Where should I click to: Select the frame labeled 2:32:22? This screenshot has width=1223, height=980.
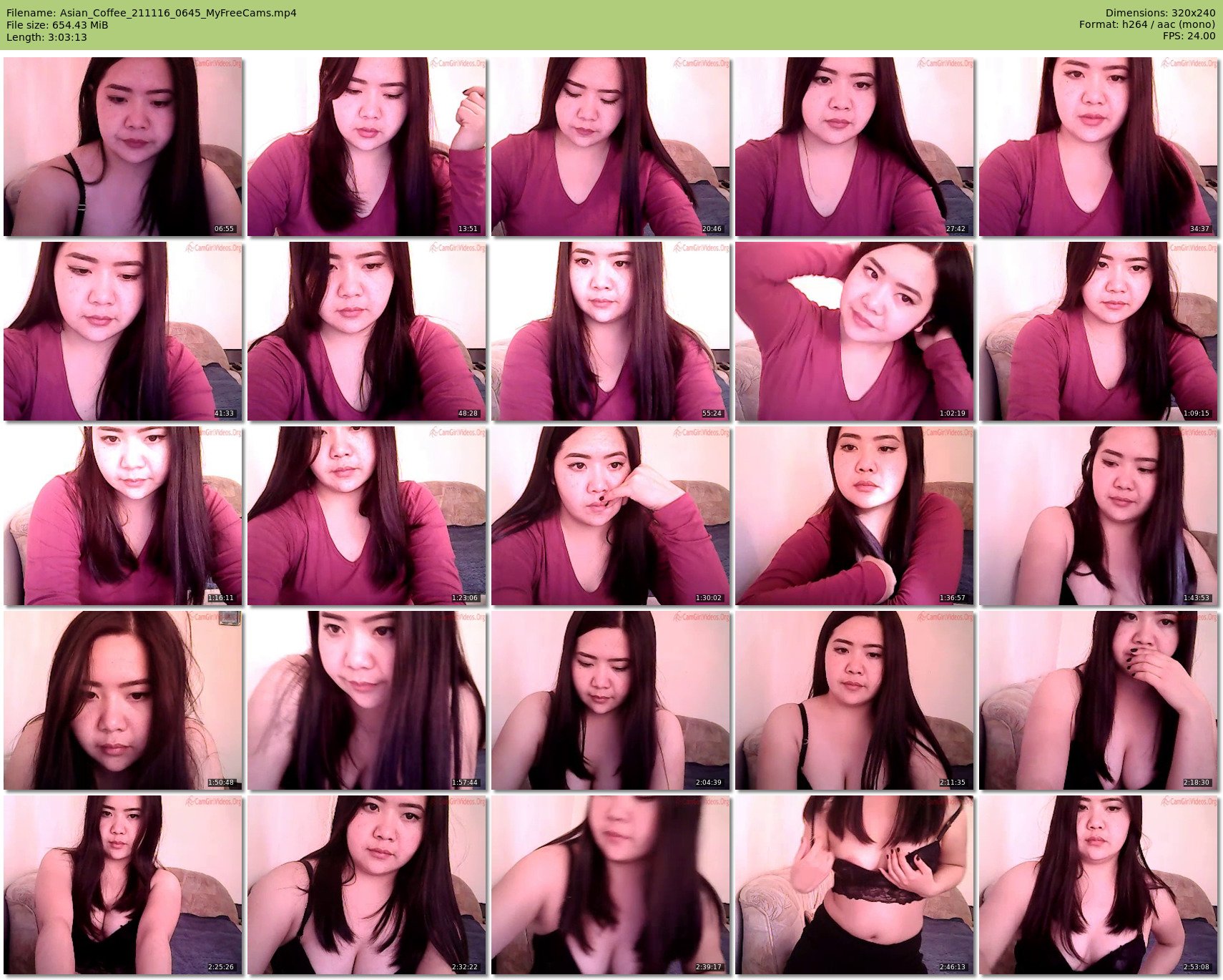coord(367,885)
